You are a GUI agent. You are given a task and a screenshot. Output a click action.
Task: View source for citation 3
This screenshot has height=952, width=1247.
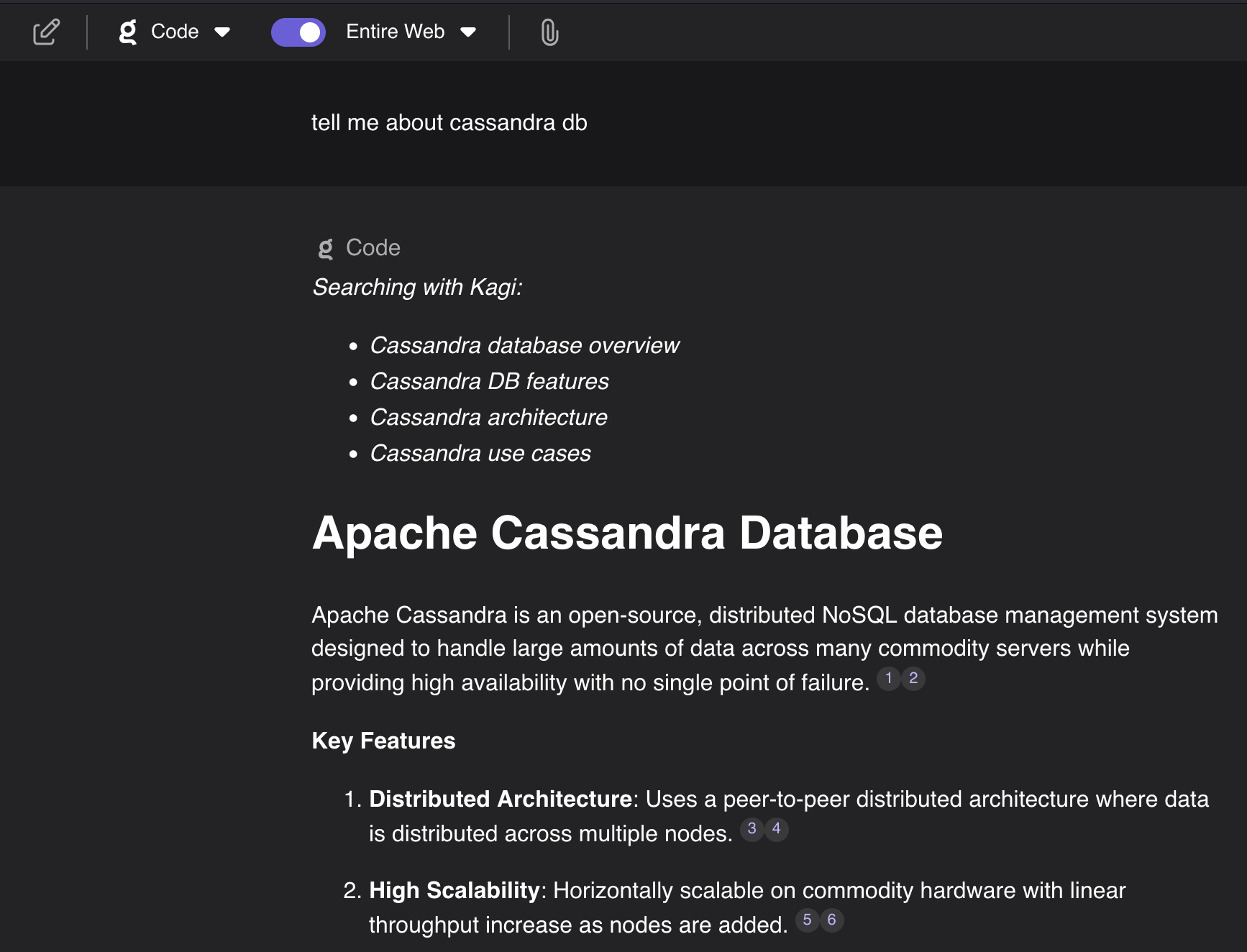tap(752, 829)
